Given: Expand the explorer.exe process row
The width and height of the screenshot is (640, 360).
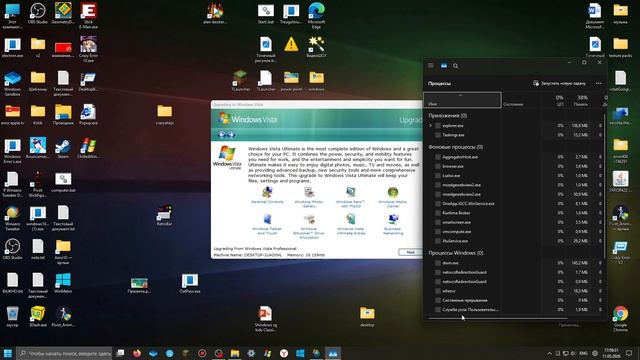Looking at the screenshot, I should [x=430, y=126].
